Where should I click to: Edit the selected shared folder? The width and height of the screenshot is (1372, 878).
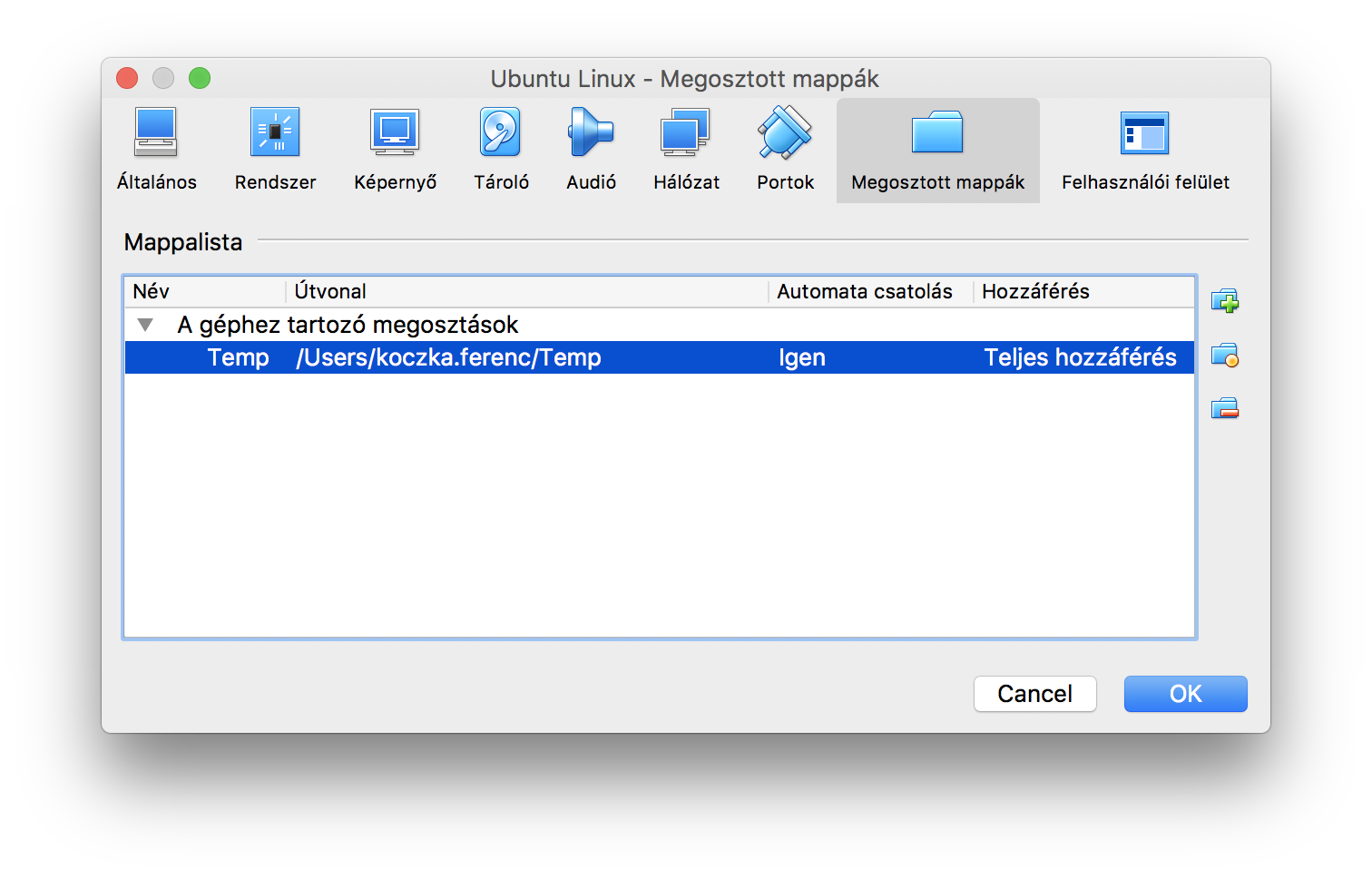[1225, 355]
